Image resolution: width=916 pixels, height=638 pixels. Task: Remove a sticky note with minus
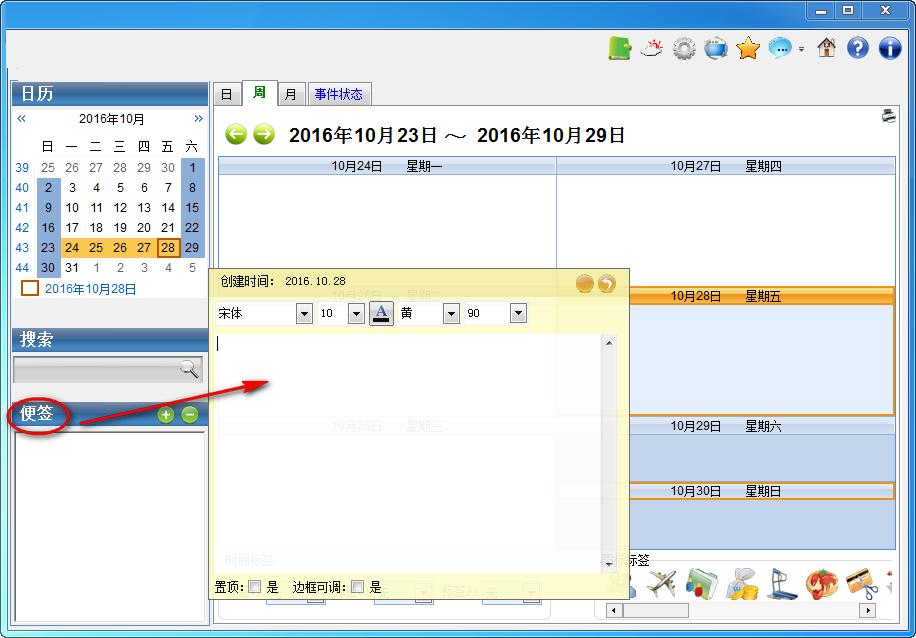click(189, 415)
